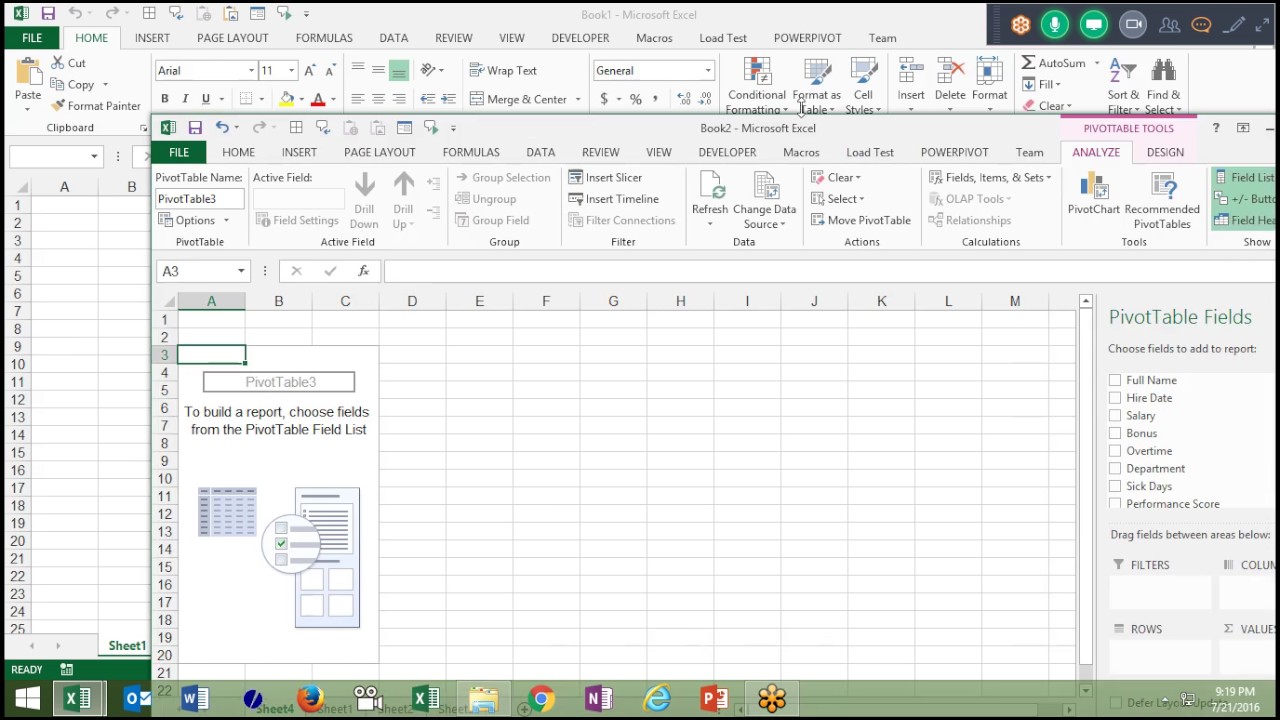The height and width of the screenshot is (720, 1280).
Task: Open the DEVELOPER tab in the Book1 window
Action: [x=580, y=38]
